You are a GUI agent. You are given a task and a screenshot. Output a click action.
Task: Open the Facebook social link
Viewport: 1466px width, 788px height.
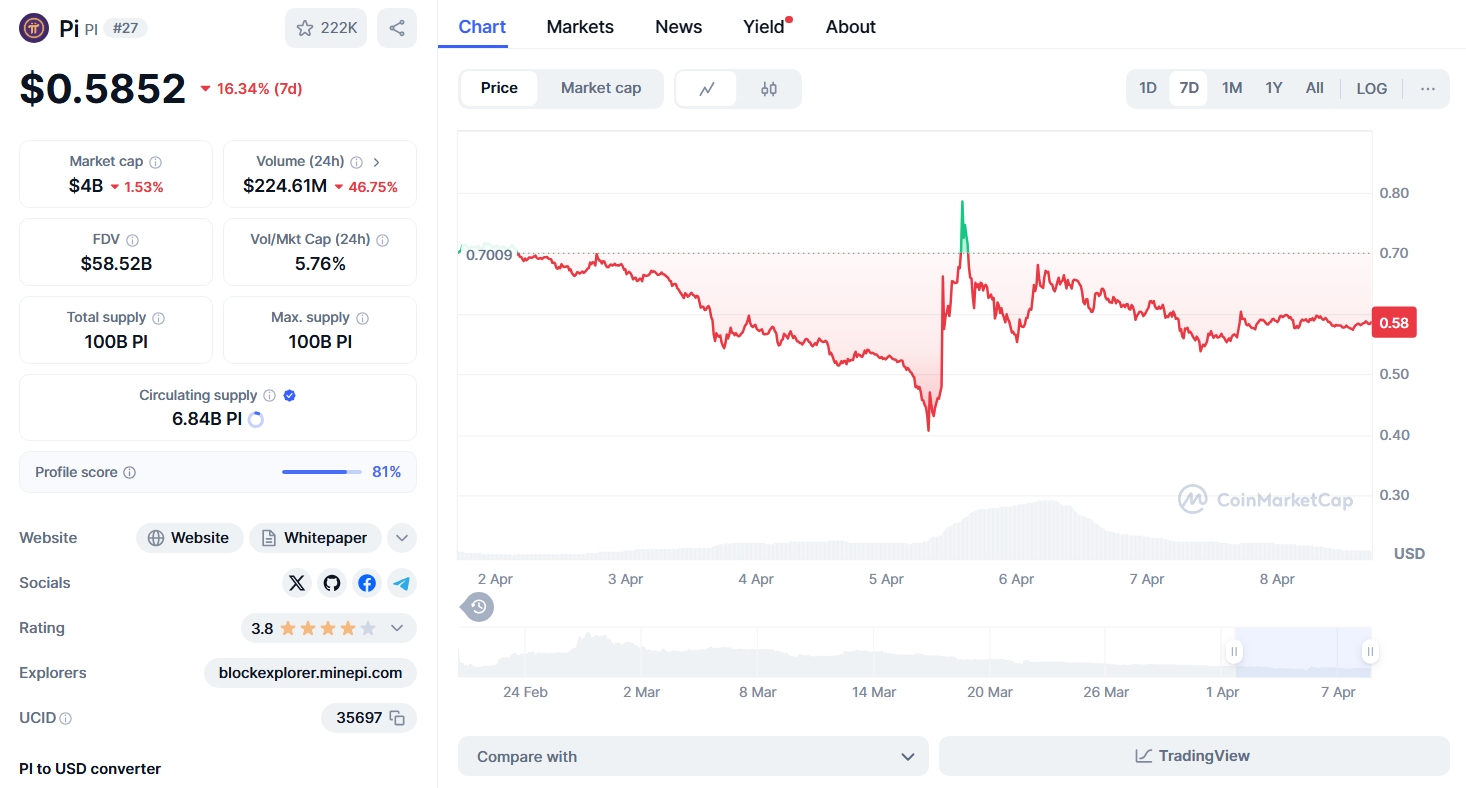[x=367, y=583]
